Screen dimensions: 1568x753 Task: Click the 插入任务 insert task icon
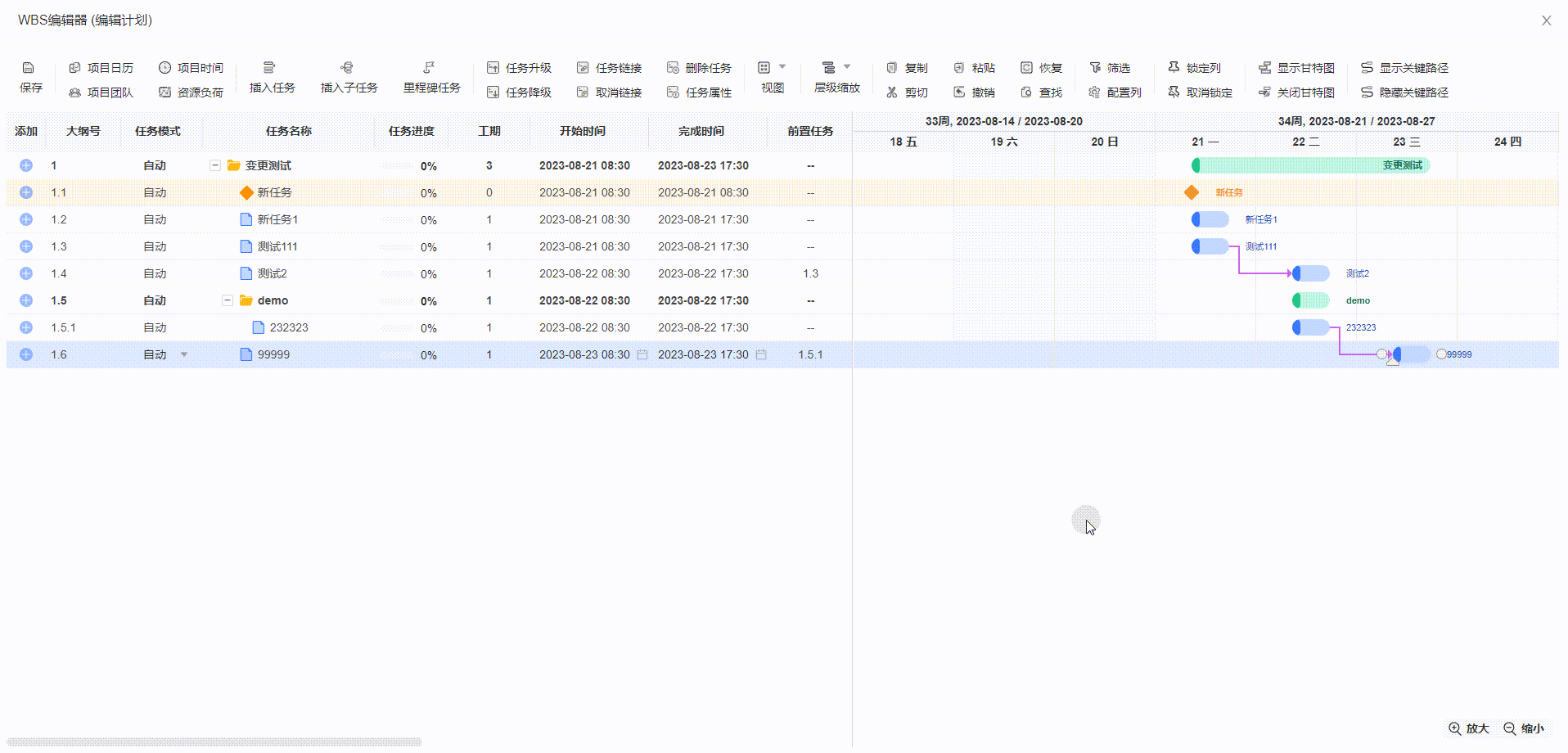[x=269, y=68]
